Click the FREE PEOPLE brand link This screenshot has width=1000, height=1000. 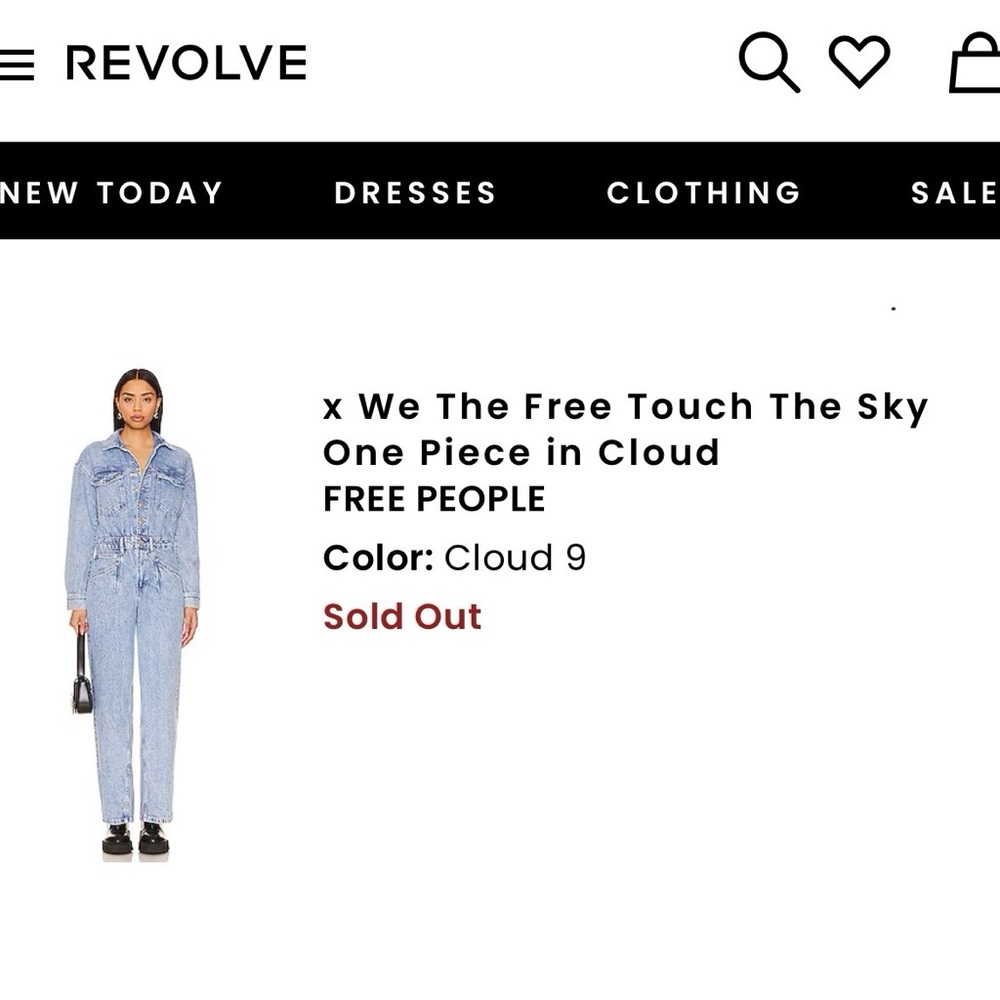[x=432, y=497]
